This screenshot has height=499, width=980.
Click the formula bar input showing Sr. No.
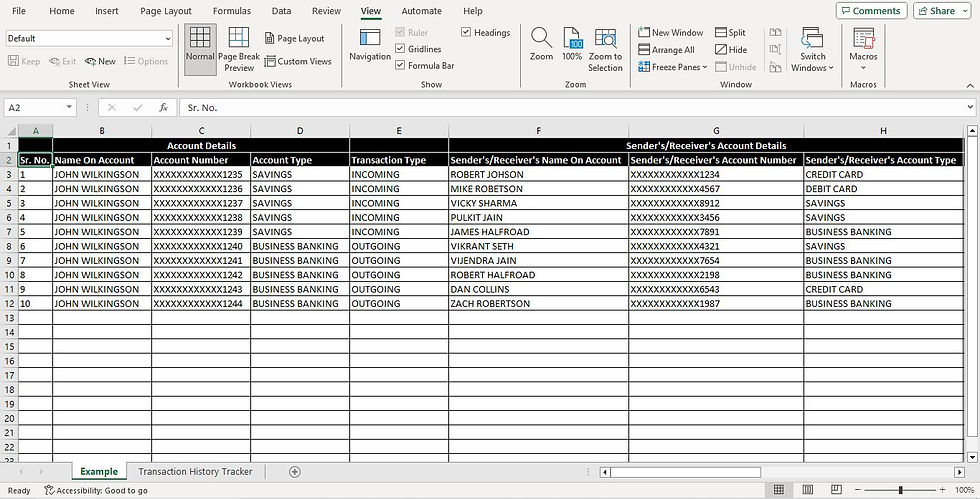pos(570,108)
